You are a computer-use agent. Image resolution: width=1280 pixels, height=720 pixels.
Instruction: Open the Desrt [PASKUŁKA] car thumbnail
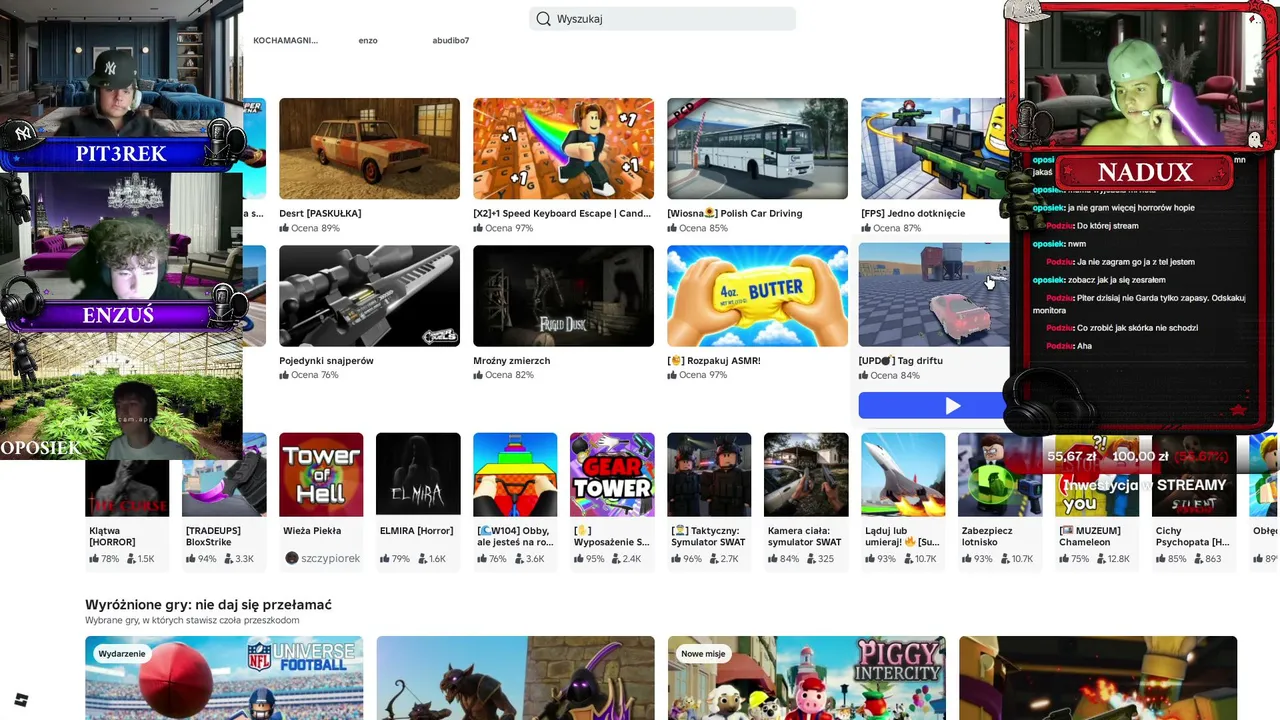pos(369,148)
